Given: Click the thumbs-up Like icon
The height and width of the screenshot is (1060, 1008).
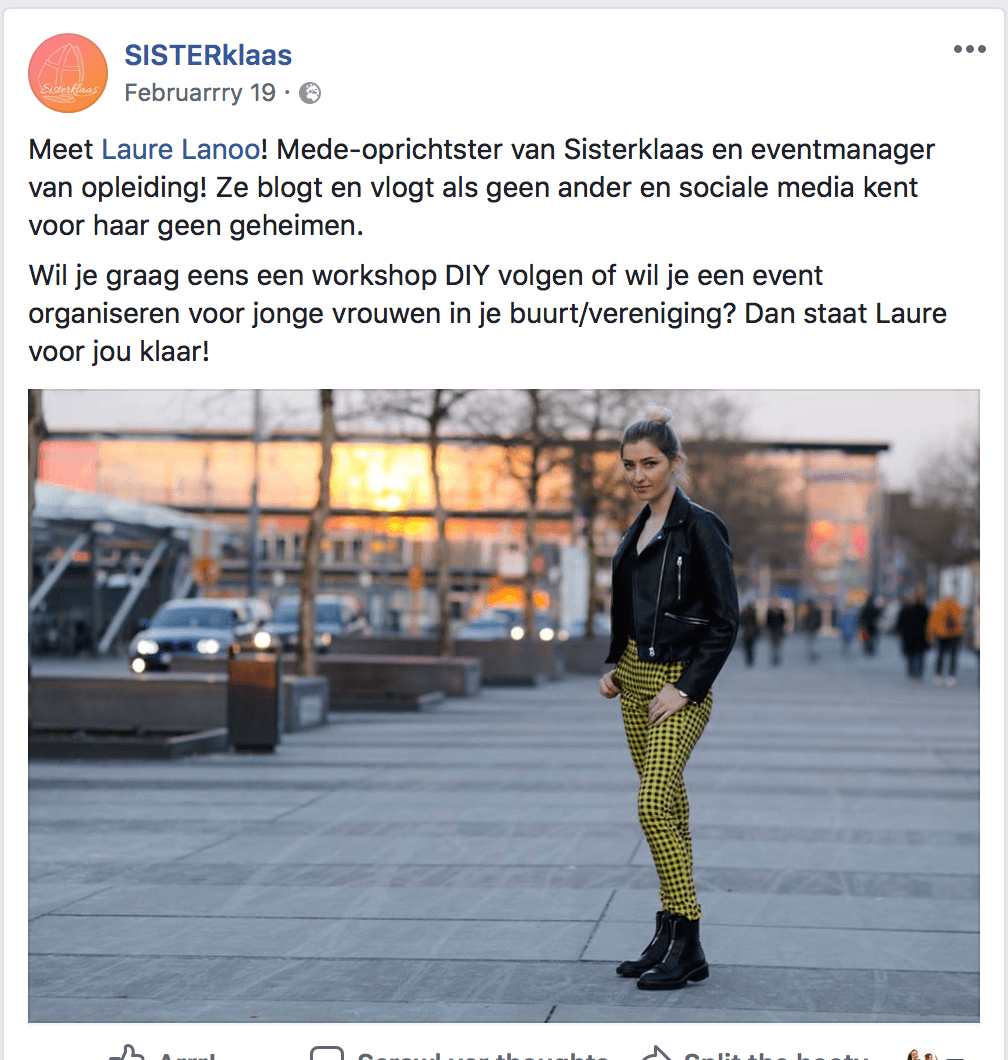Looking at the screenshot, I should [127, 1053].
